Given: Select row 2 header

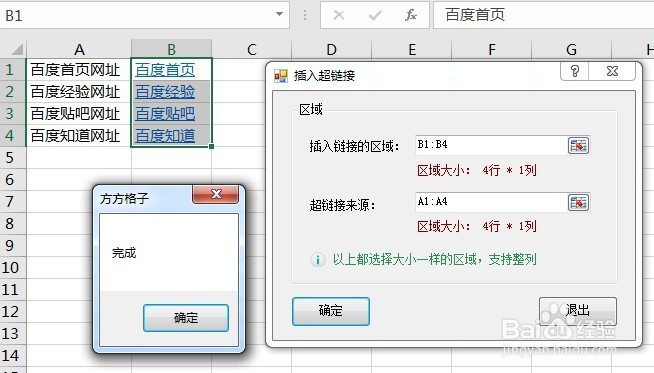Looking at the screenshot, I should click(x=13, y=92).
